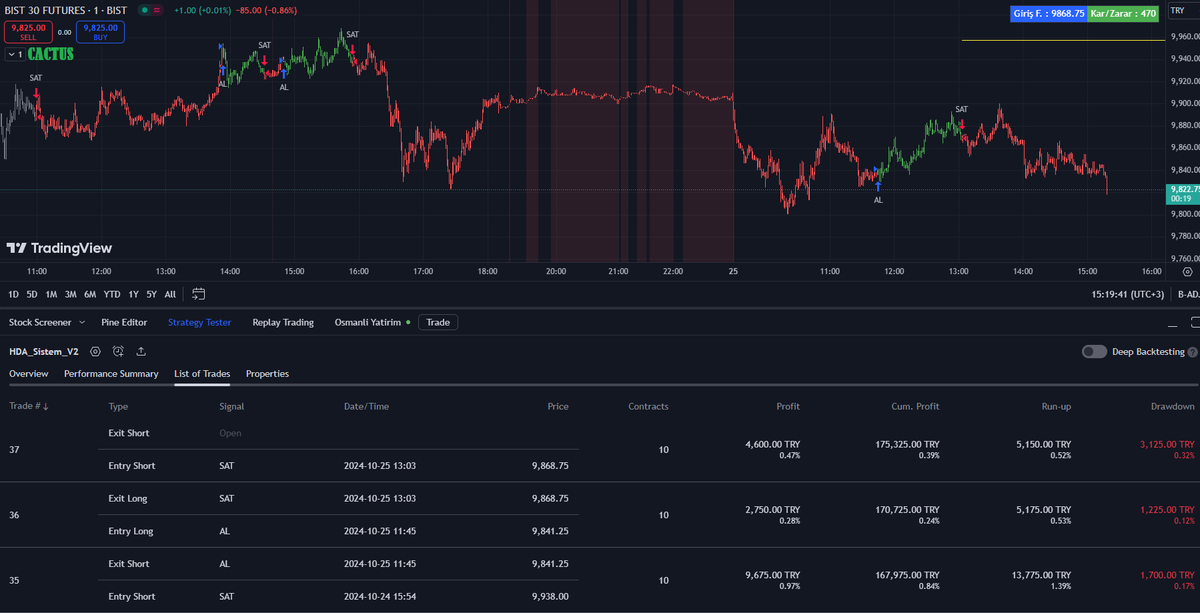Click the strategy alert clock icon
1200x613 pixels.
[118, 351]
